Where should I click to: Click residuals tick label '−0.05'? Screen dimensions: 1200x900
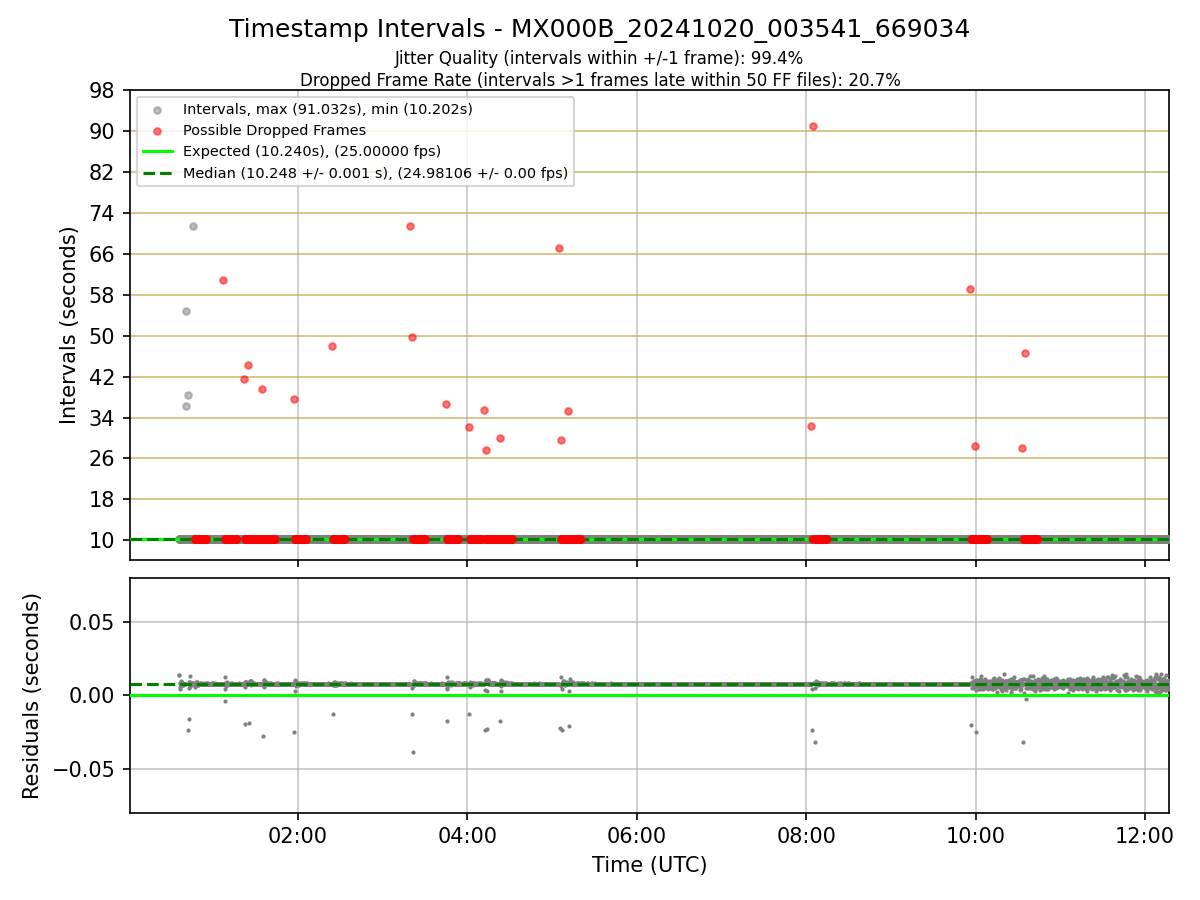point(85,769)
